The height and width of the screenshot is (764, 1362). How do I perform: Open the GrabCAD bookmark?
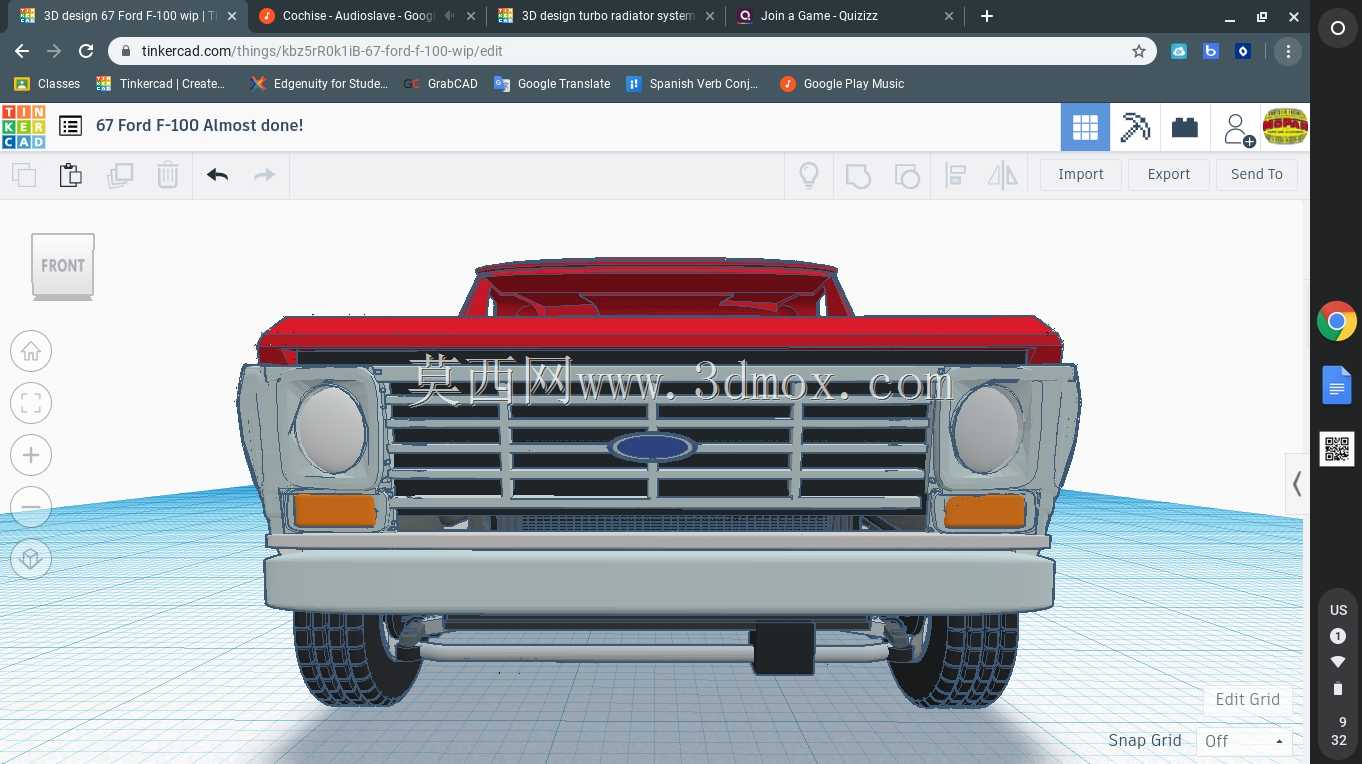point(441,84)
